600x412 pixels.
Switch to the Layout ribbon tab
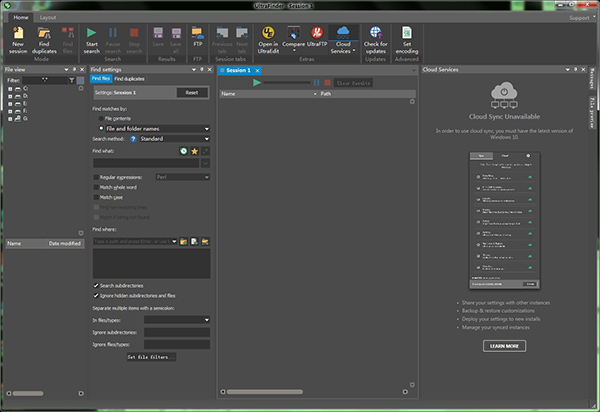tap(48, 17)
